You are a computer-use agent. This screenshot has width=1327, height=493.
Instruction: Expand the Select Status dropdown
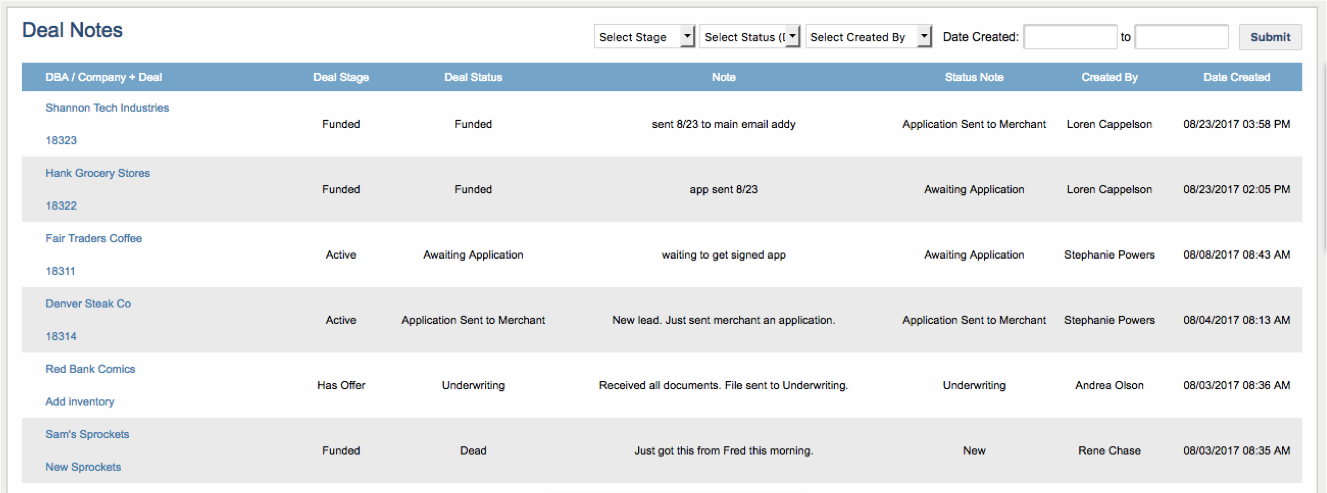[749, 37]
